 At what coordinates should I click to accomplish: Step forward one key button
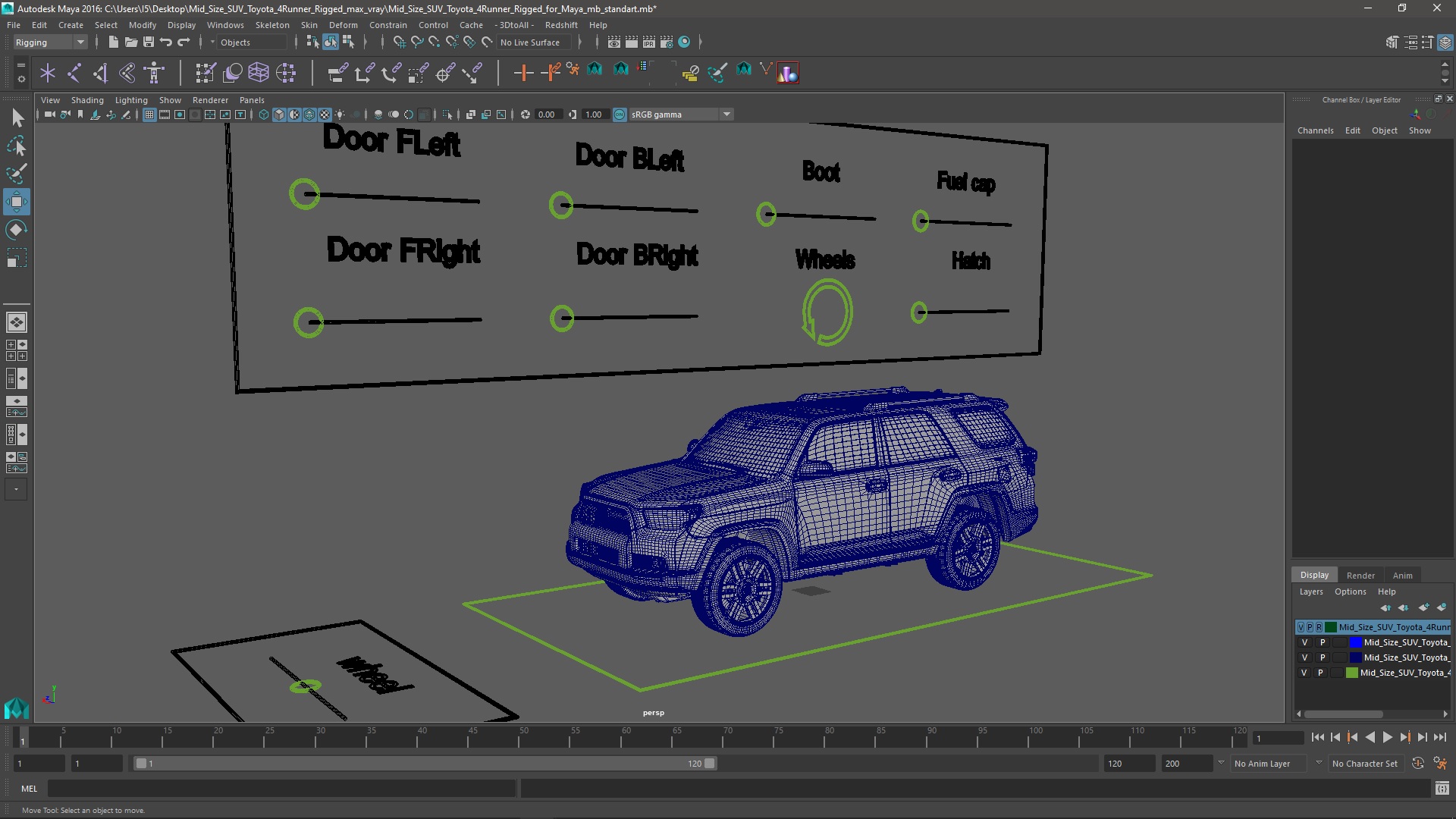click(x=1404, y=737)
